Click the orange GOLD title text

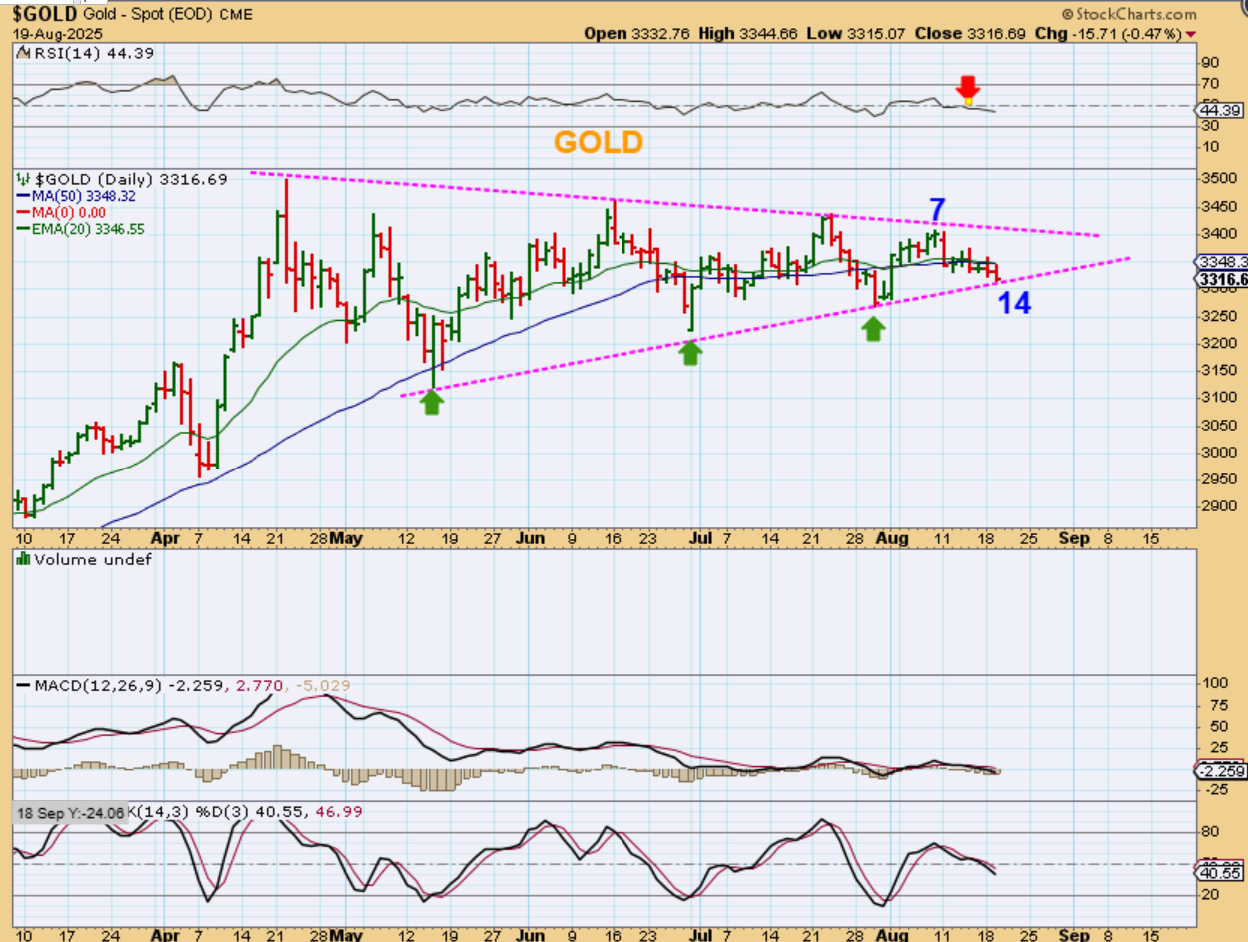[598, 142]
